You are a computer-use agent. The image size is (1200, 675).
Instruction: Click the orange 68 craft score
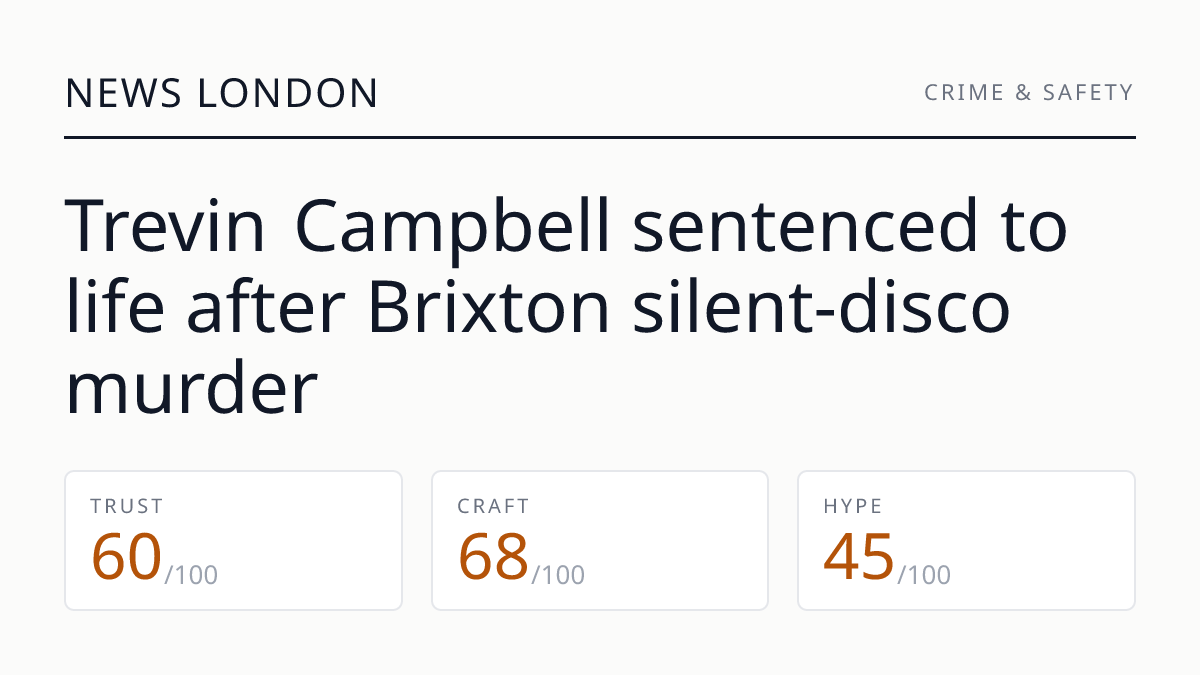(493, 556)
